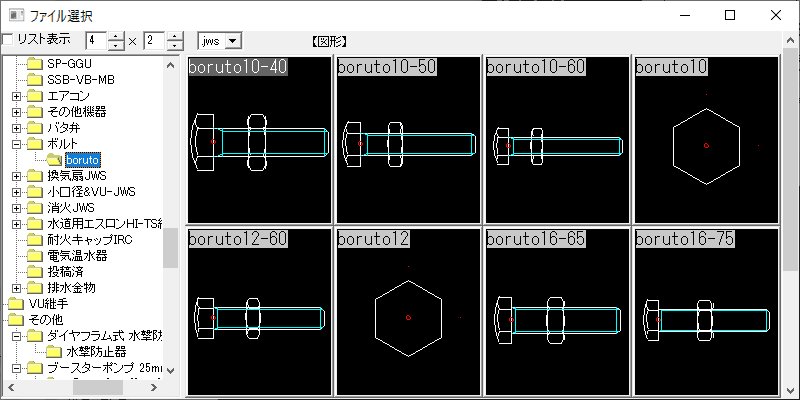
Task: Select the ブースターポンプ 25mm folder label
Action: click(x=105, y=368)
